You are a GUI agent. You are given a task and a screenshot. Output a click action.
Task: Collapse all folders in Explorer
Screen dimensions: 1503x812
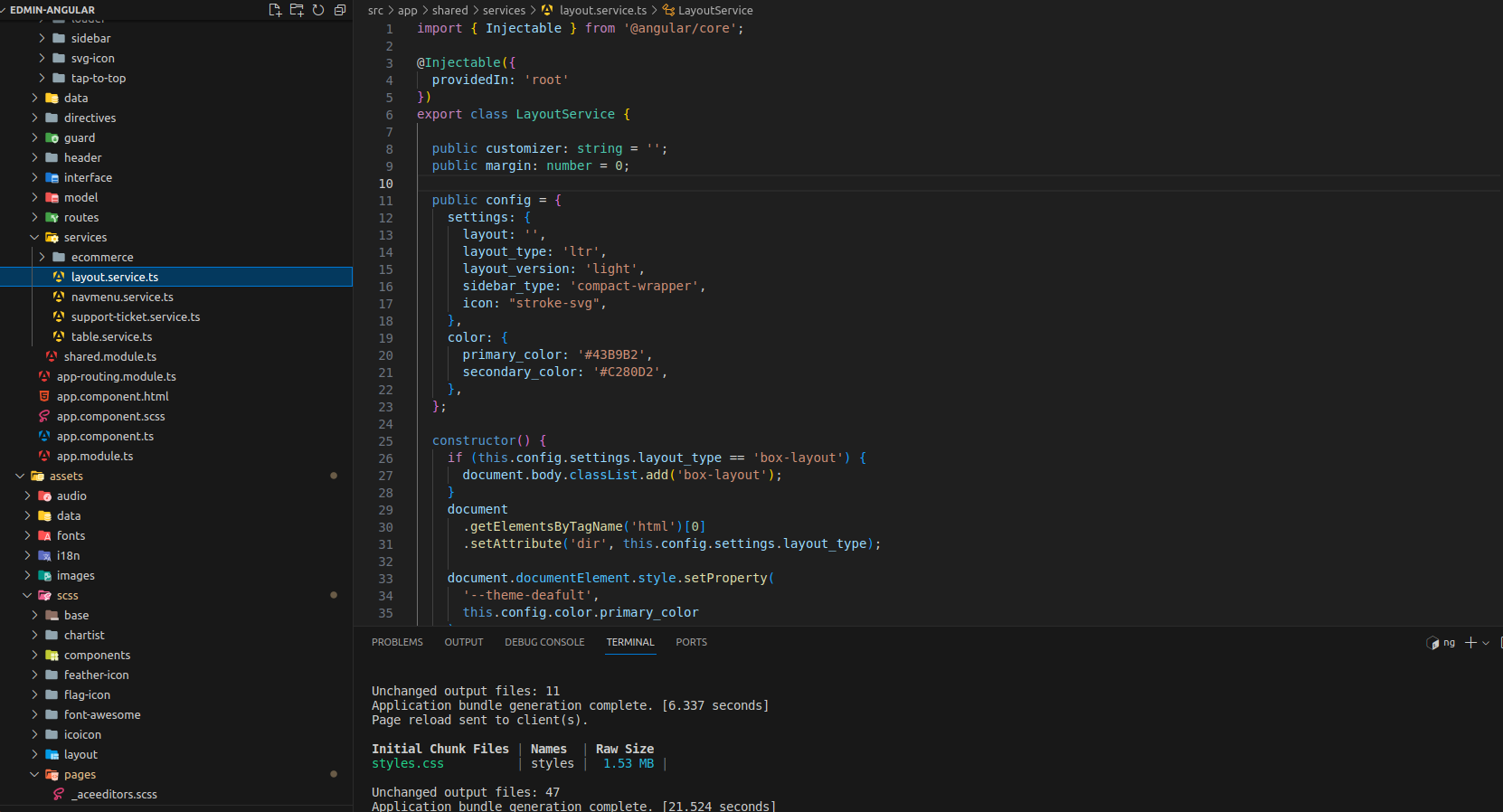[x=340, y=10]
